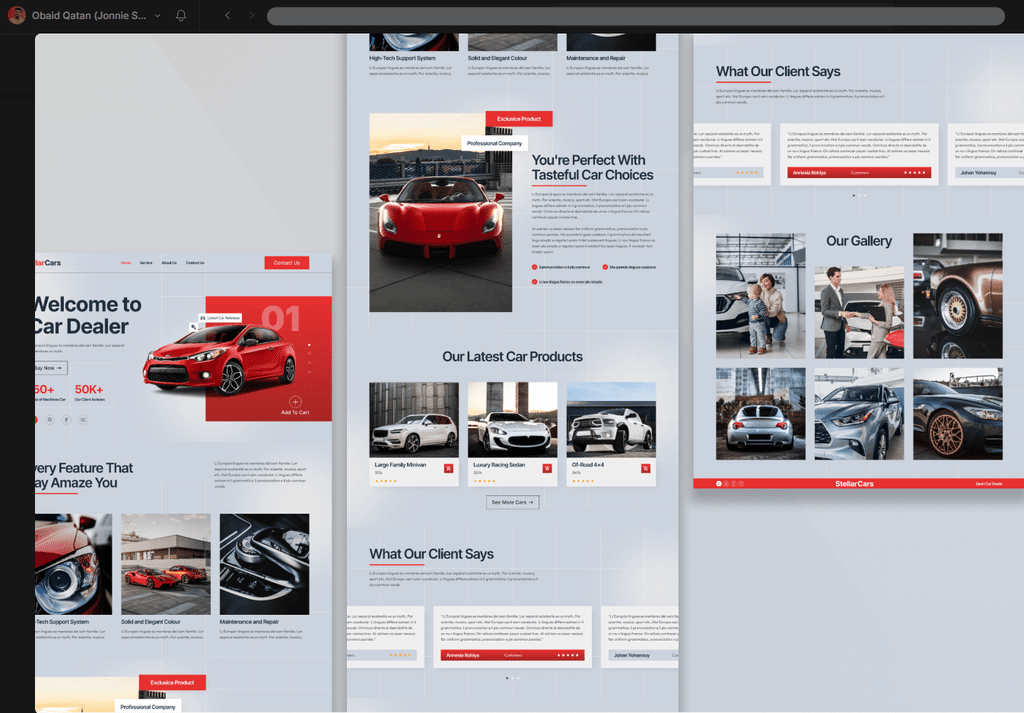Open the notifications bell
Image resolution: width=1024 pixels, height=713 pixels.
(181, 15)
